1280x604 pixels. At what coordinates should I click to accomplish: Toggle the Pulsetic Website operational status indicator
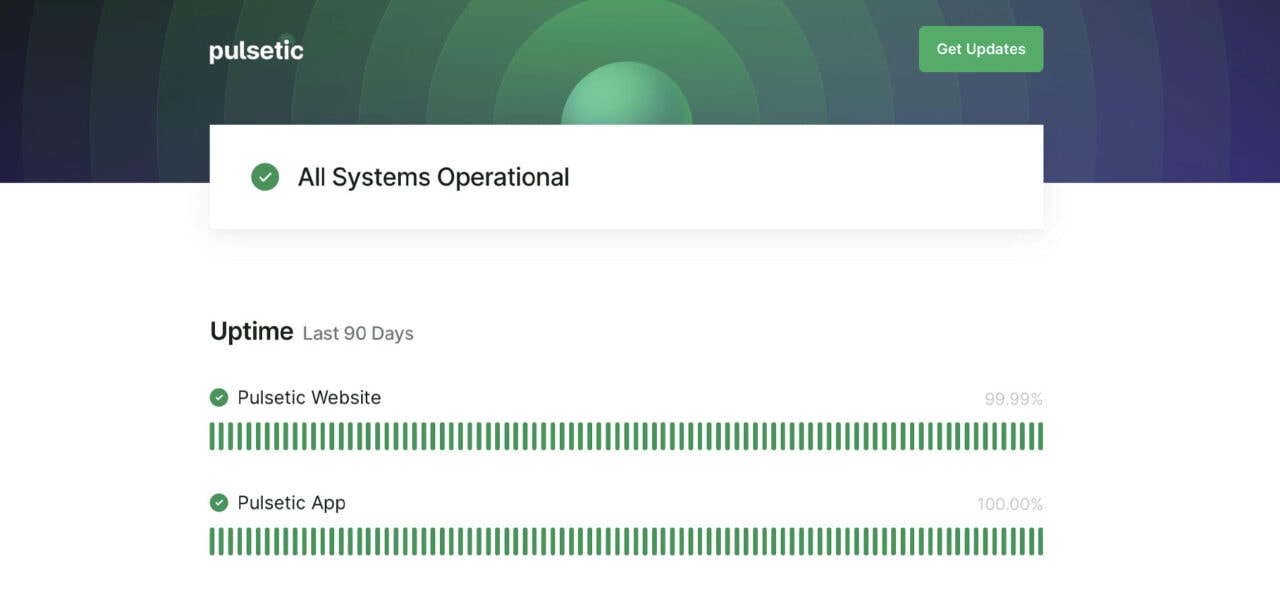coord(219,397)
